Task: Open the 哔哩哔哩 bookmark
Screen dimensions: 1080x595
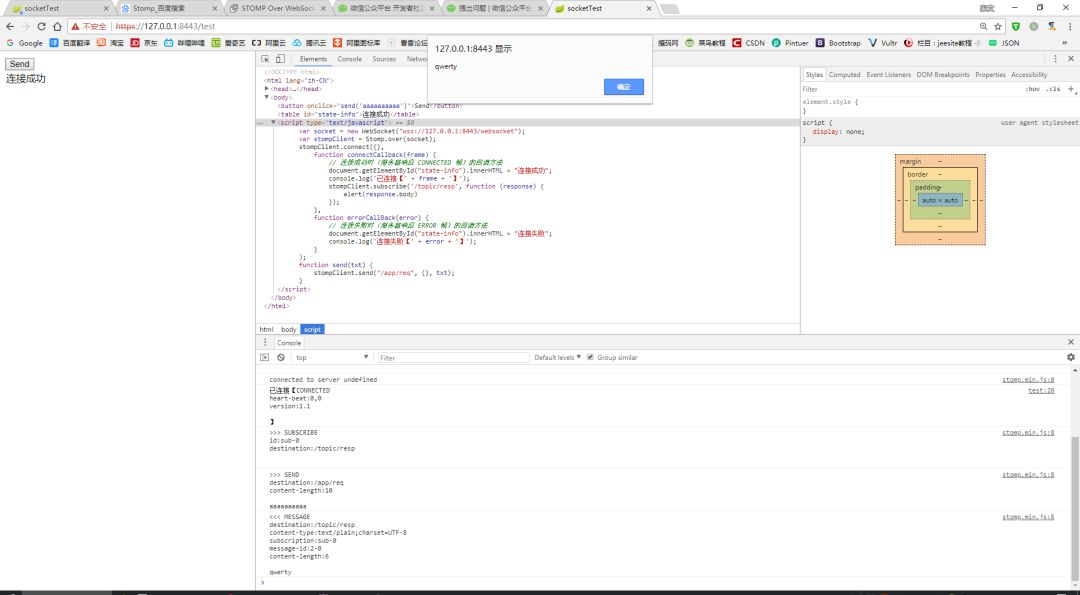Action: point(184,43)
